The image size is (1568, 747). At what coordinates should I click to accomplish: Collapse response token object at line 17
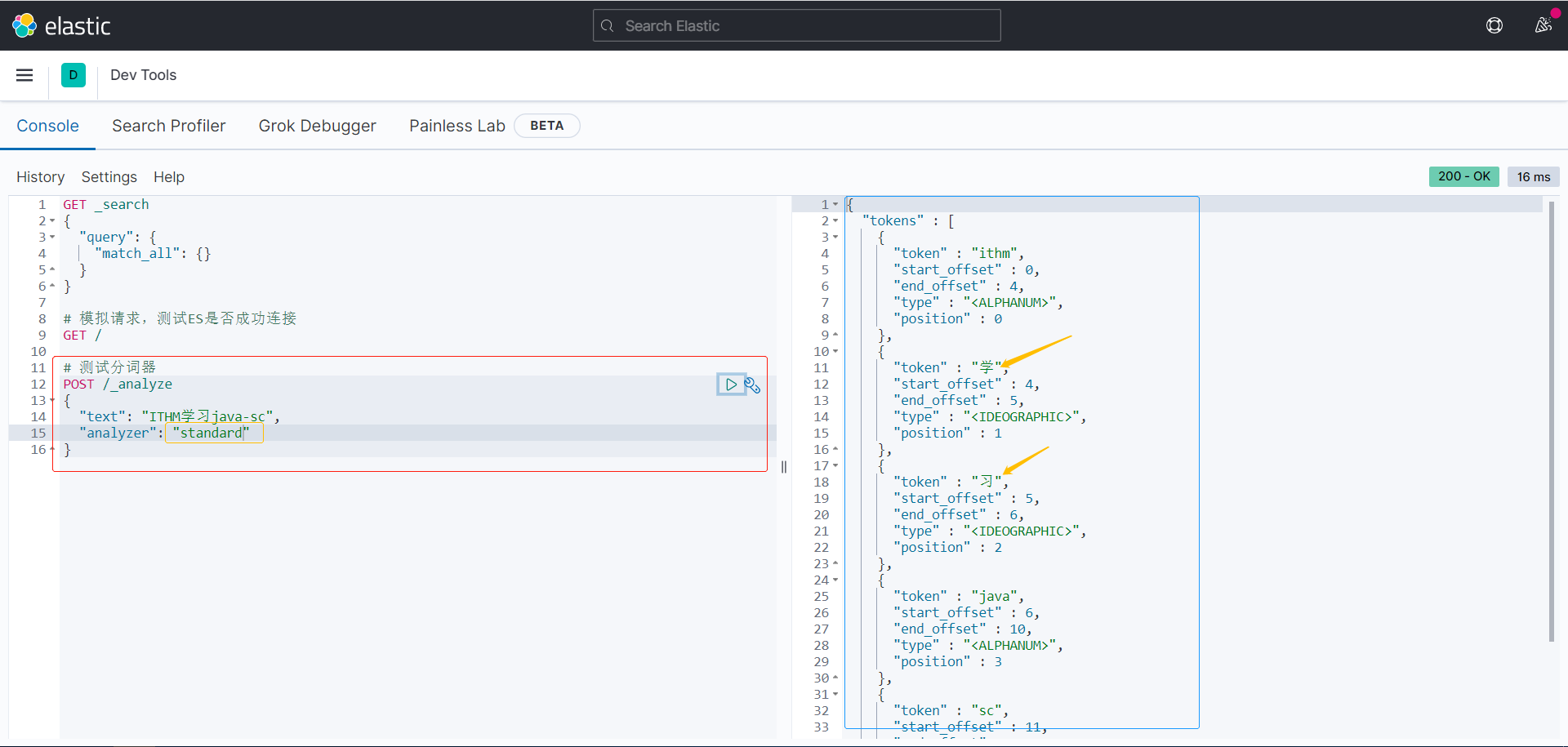pyautogui.click(x=835, y=466)
